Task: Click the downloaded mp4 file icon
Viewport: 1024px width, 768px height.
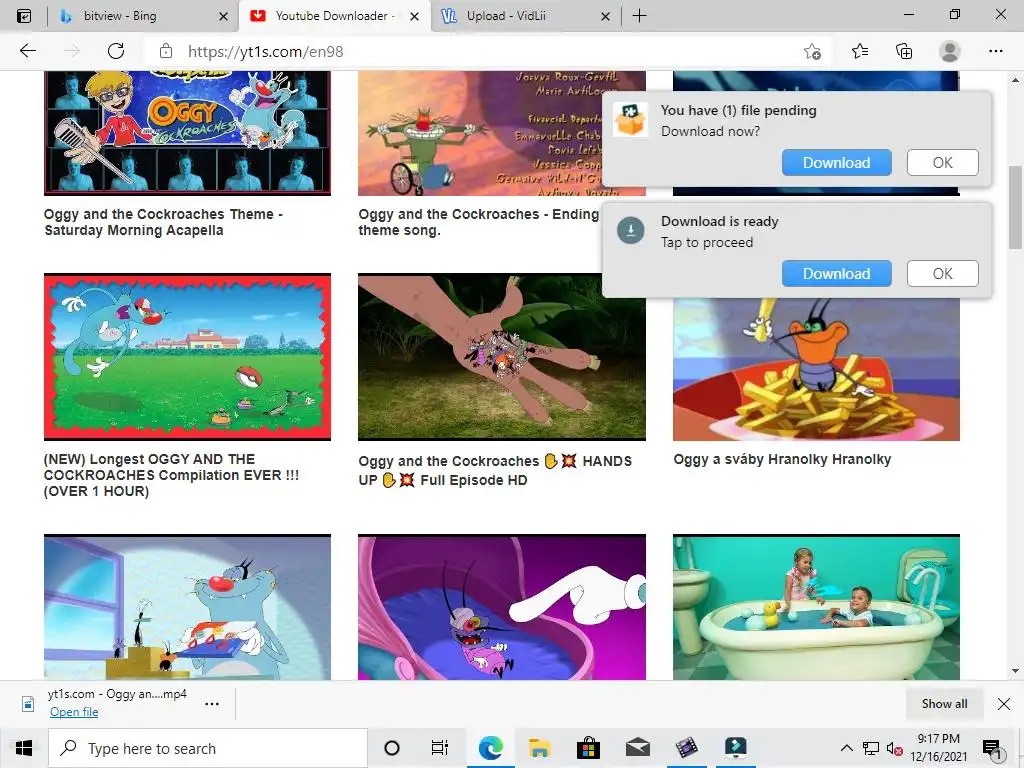Action: (x=28, y=704)
